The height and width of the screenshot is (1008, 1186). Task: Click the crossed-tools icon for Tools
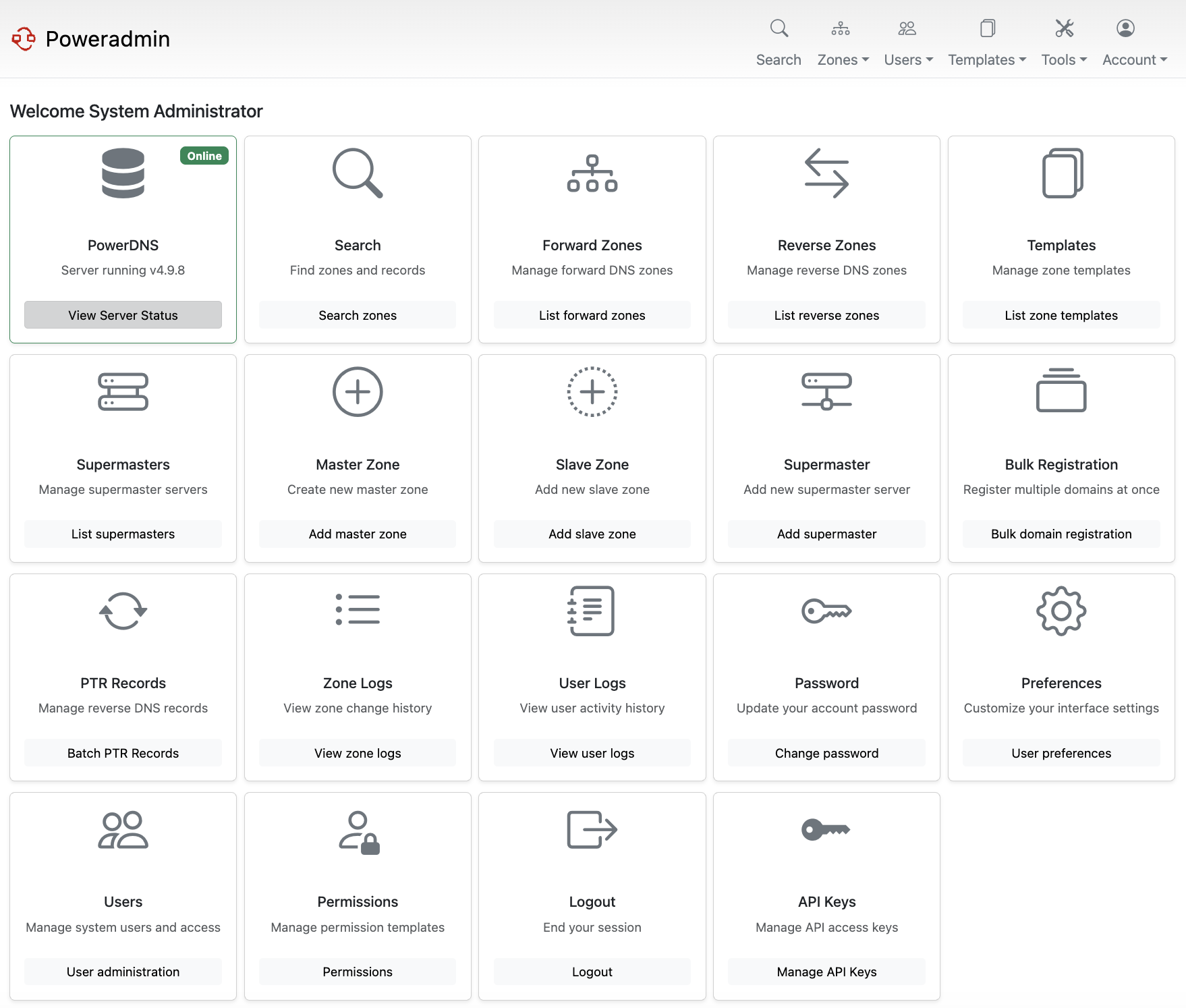1063,28
